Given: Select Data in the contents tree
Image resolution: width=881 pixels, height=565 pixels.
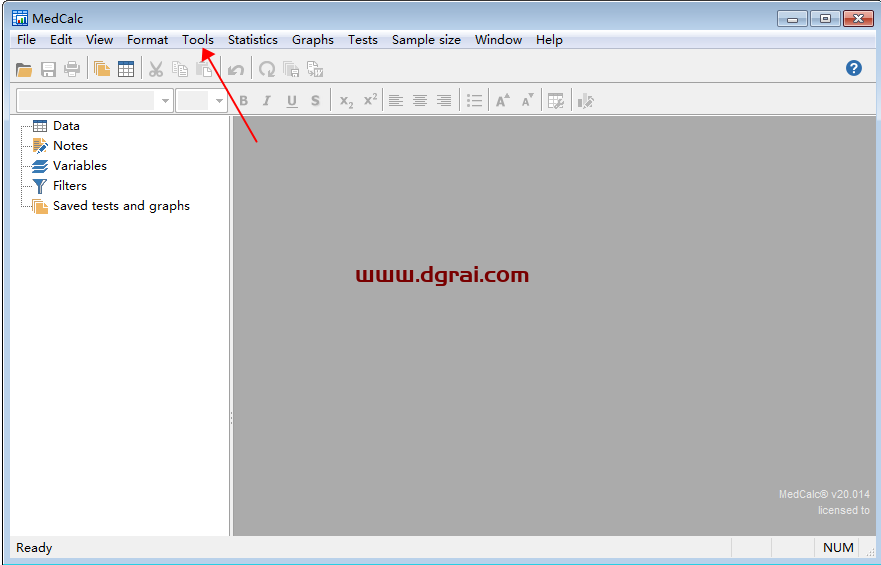Looking at the screenshot, I should click(x=66, y=126).
